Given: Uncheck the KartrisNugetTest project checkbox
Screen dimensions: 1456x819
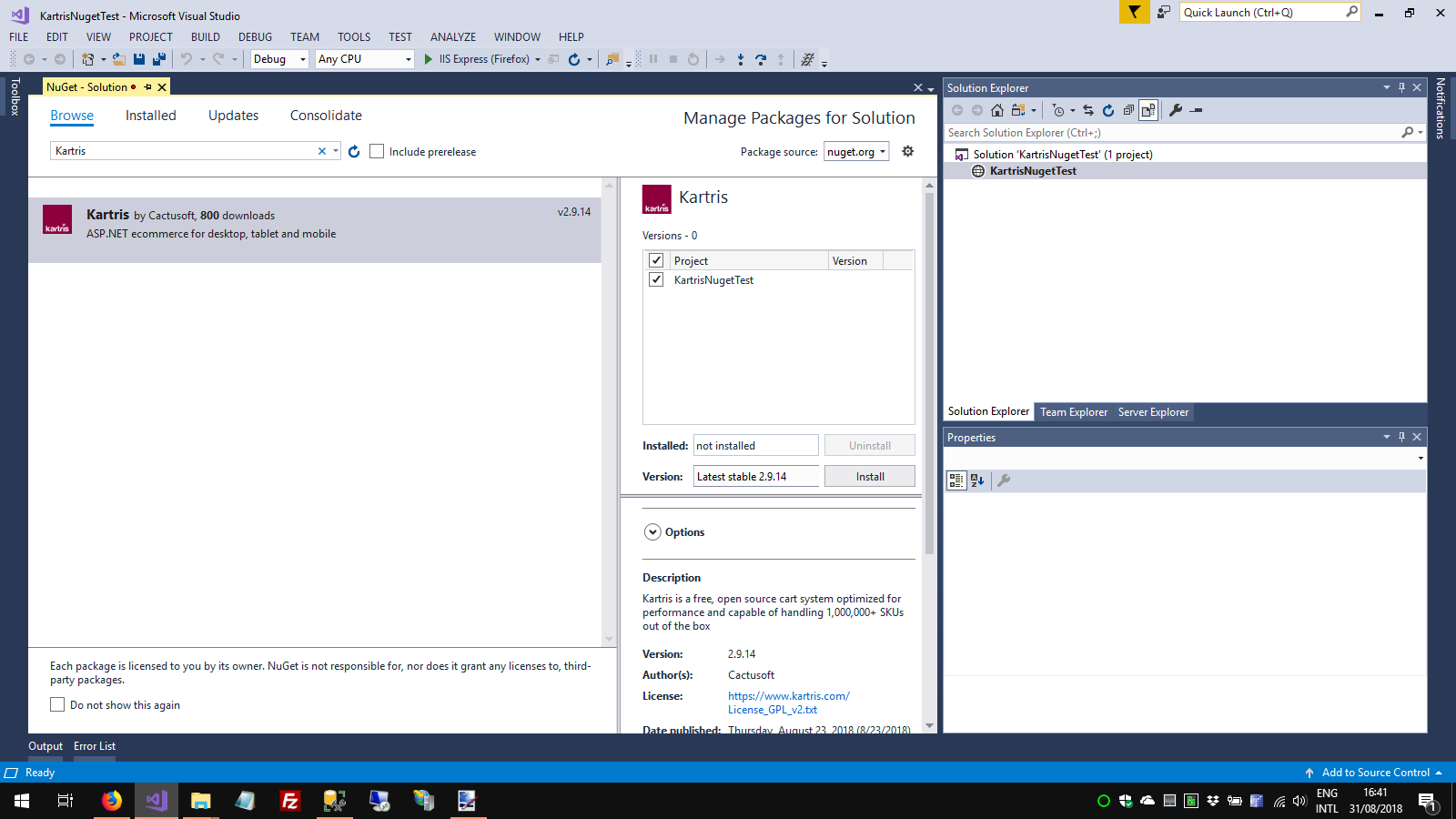Looking at the screenshot, I should tap(656, 279).
